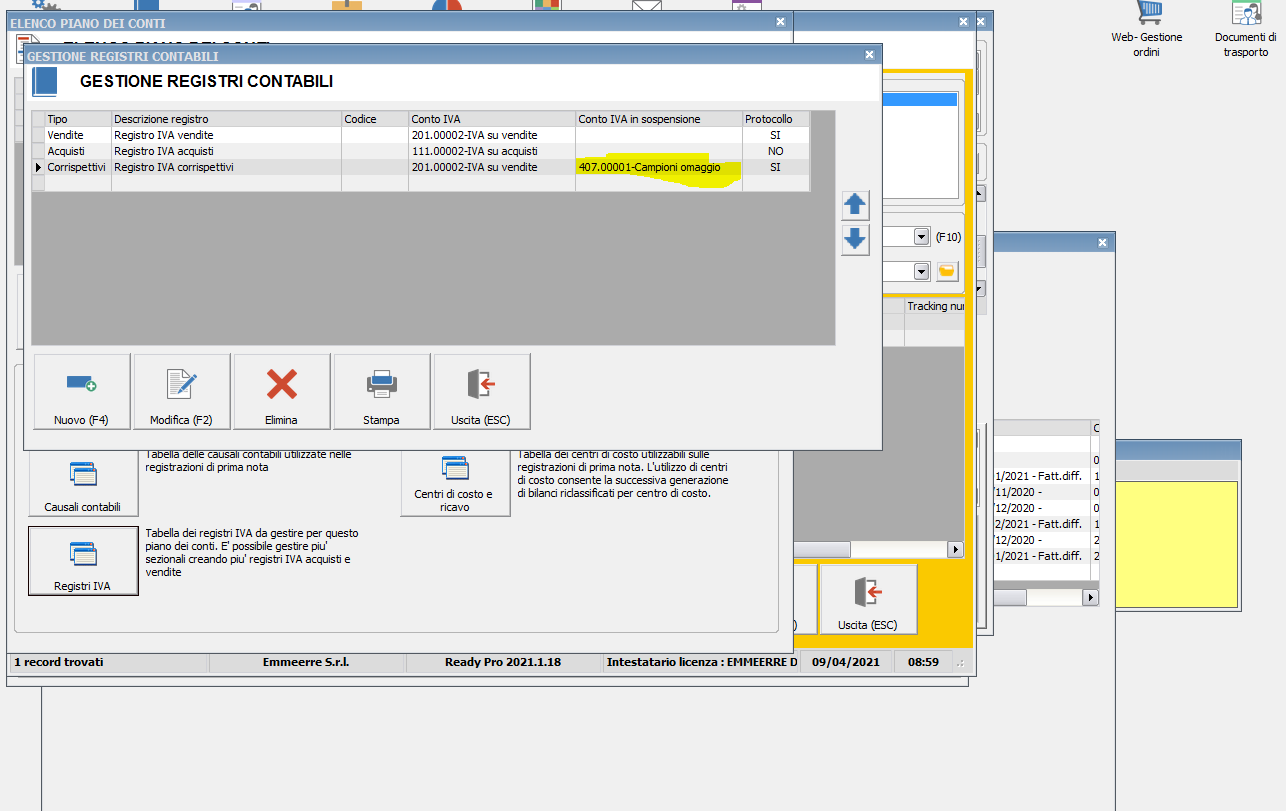Move the selected registro up with the blue arrow
This screenshot has width=1286, height=811.
[855, 205]
